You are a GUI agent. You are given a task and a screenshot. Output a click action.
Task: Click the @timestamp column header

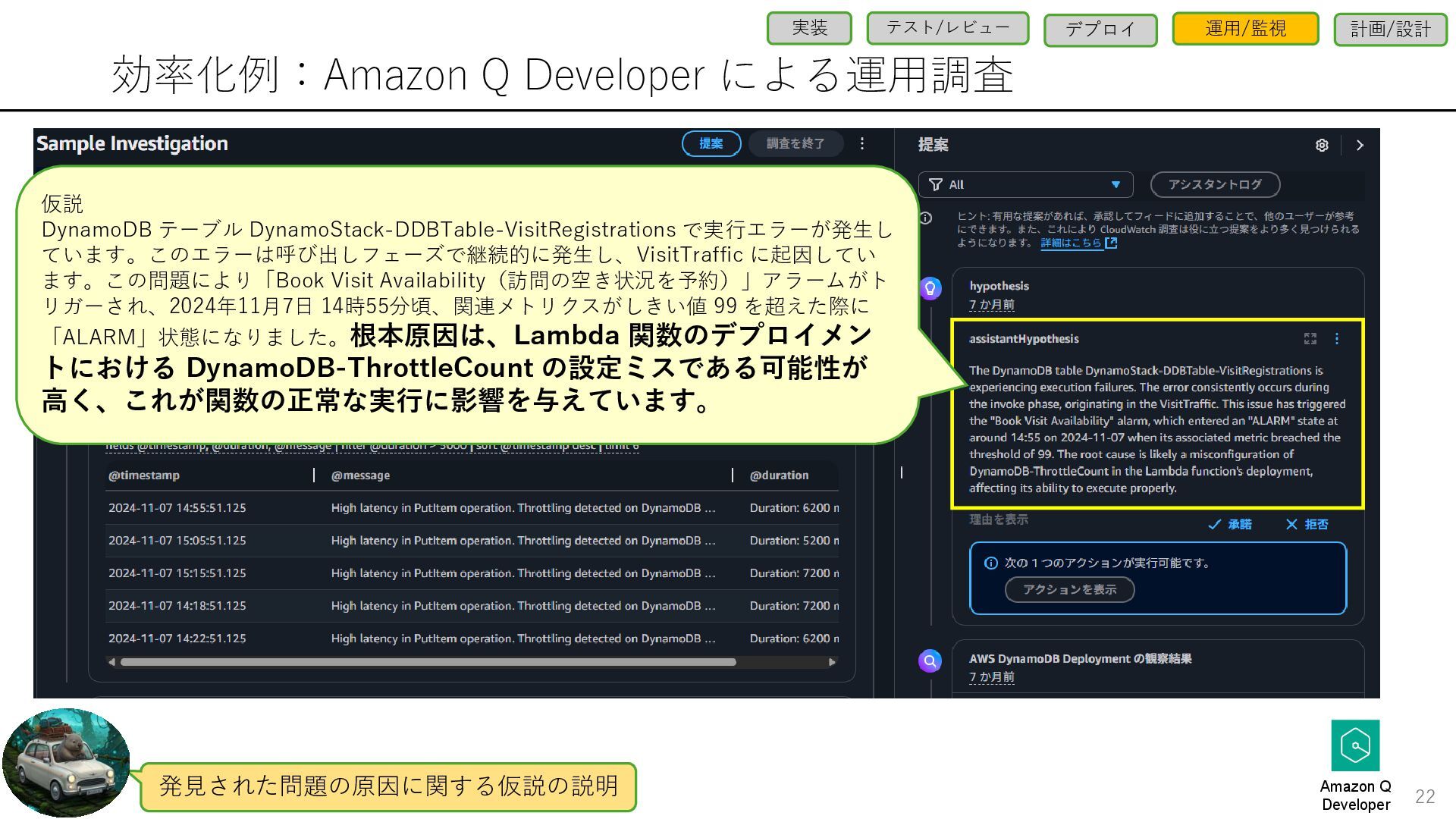tap(144, 475)
